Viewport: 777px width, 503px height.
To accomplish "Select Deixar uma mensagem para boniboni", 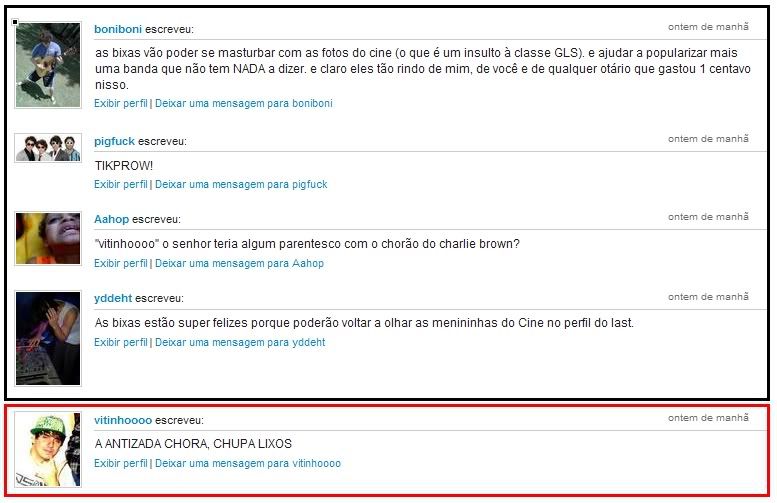I will point(244,104).
